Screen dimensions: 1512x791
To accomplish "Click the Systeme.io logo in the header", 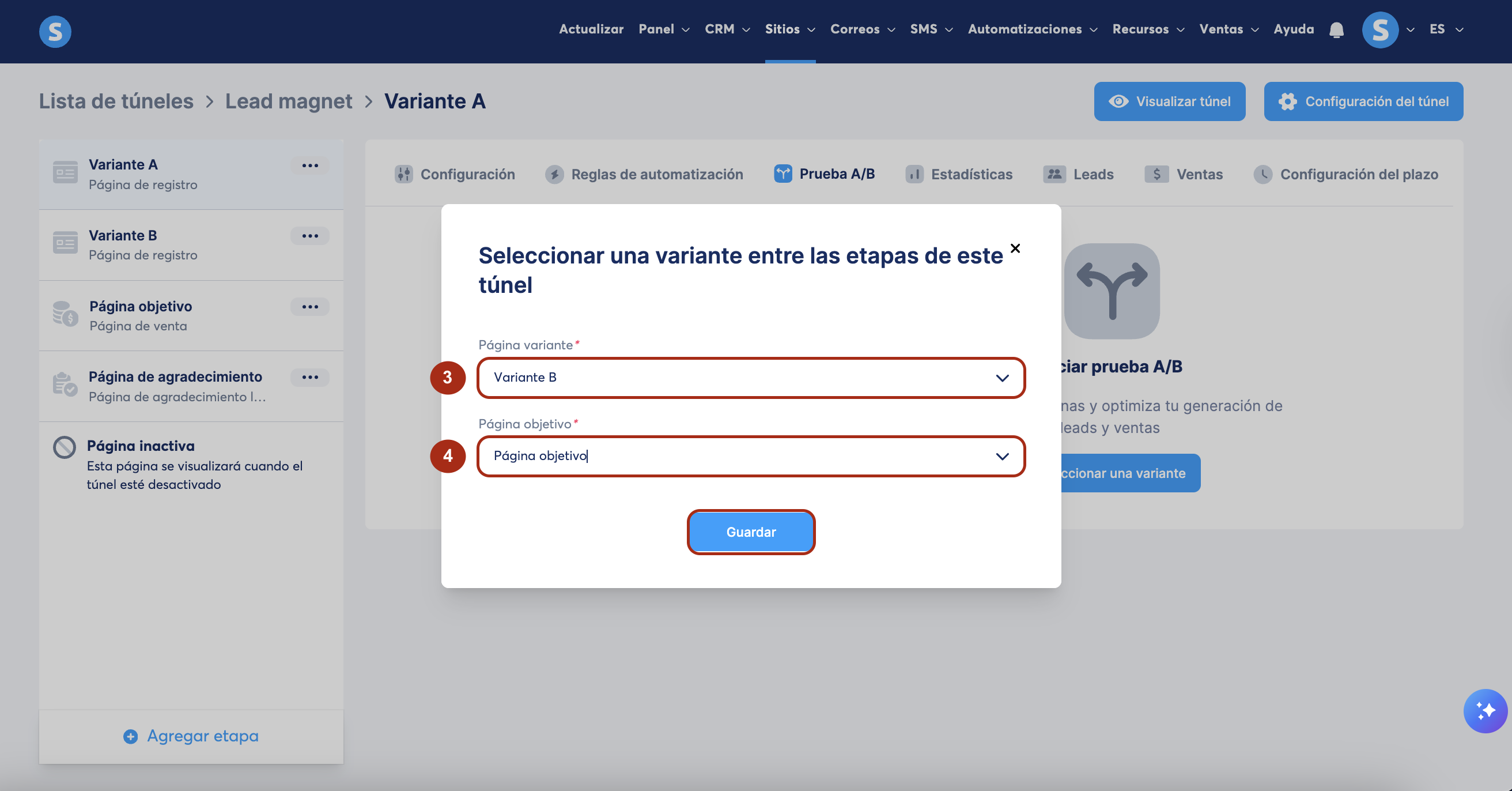I will 55,31.
